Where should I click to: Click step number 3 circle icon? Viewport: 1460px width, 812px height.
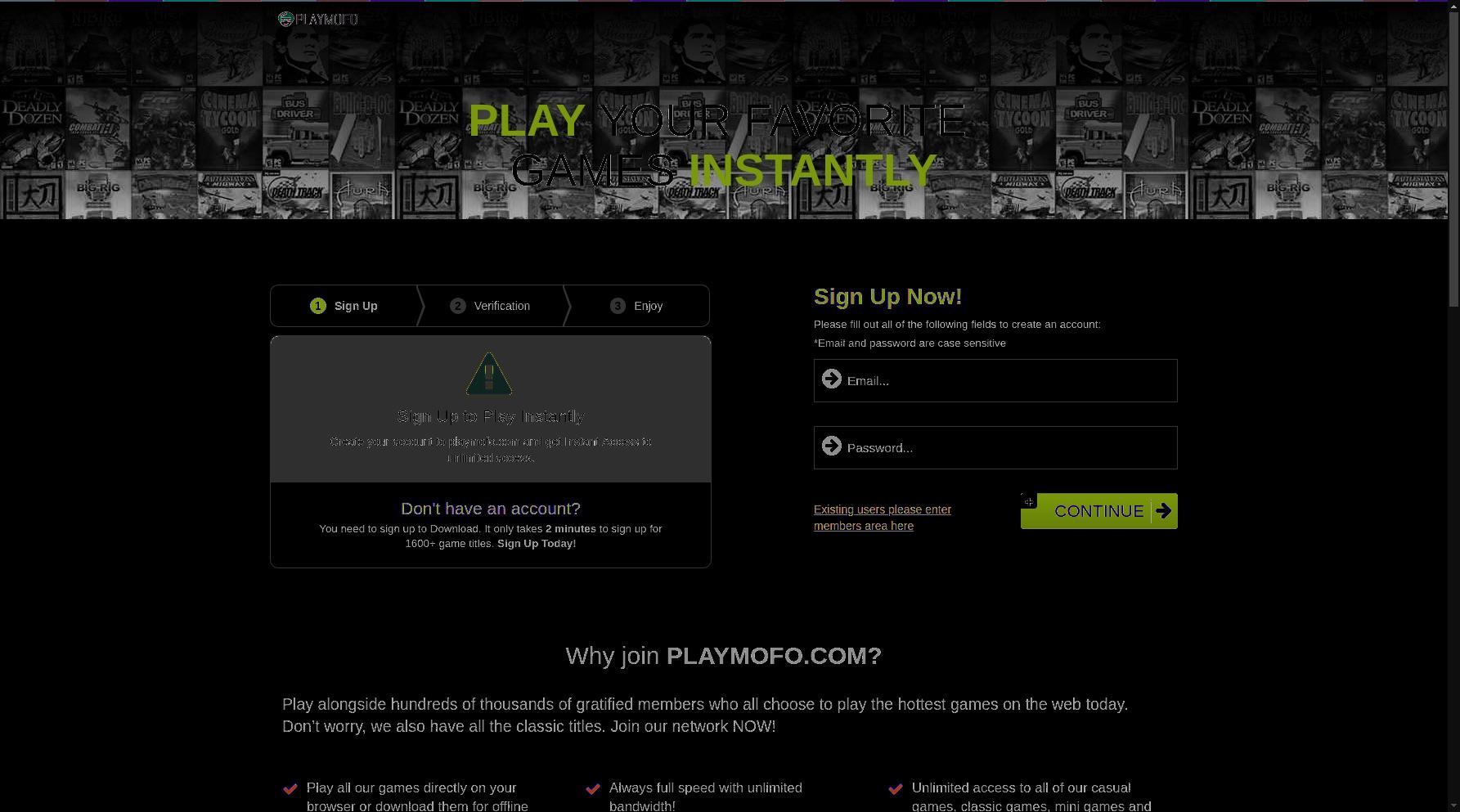[x=618, y=306]
